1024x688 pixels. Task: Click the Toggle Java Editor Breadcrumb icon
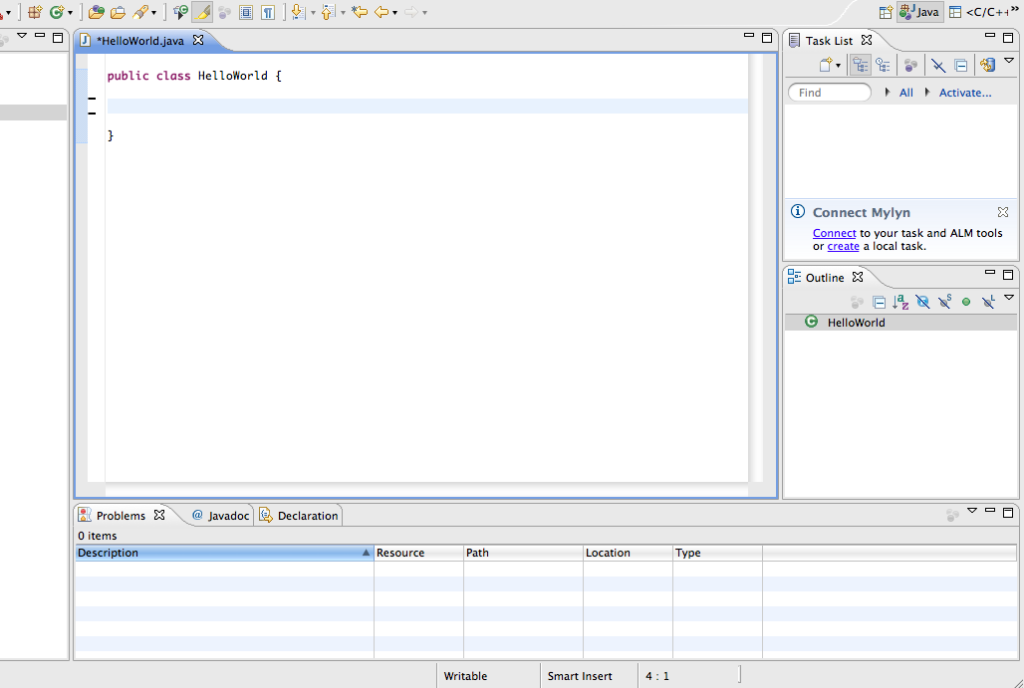[x=181, y=12]
